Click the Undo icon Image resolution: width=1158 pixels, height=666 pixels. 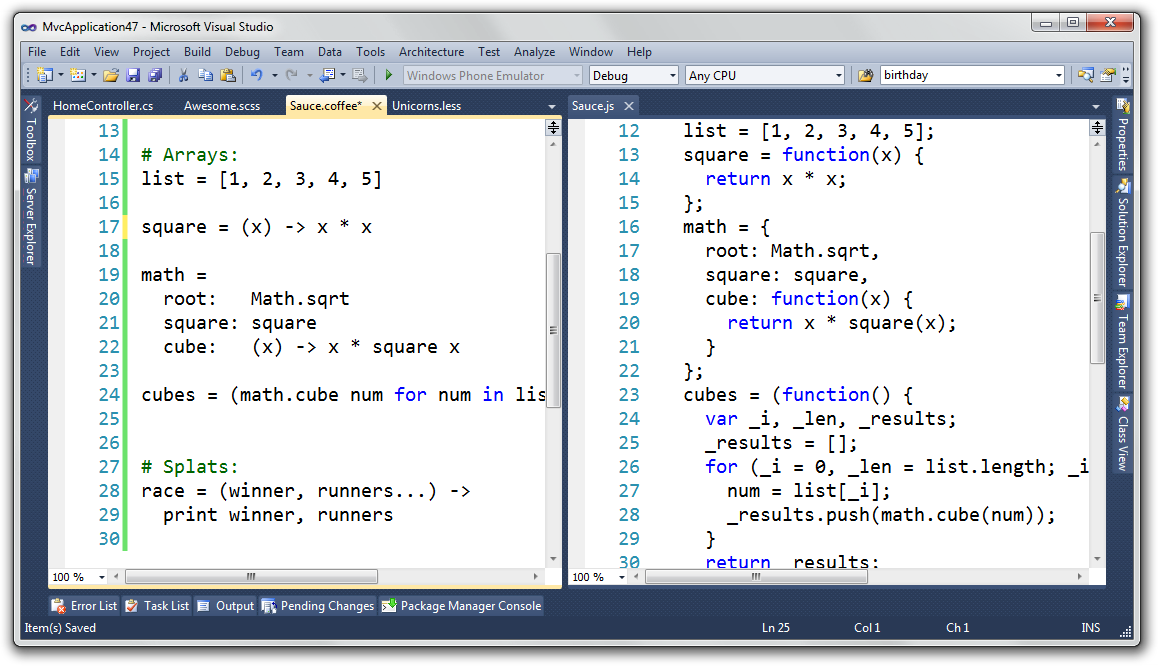click(x=258, y=75)
